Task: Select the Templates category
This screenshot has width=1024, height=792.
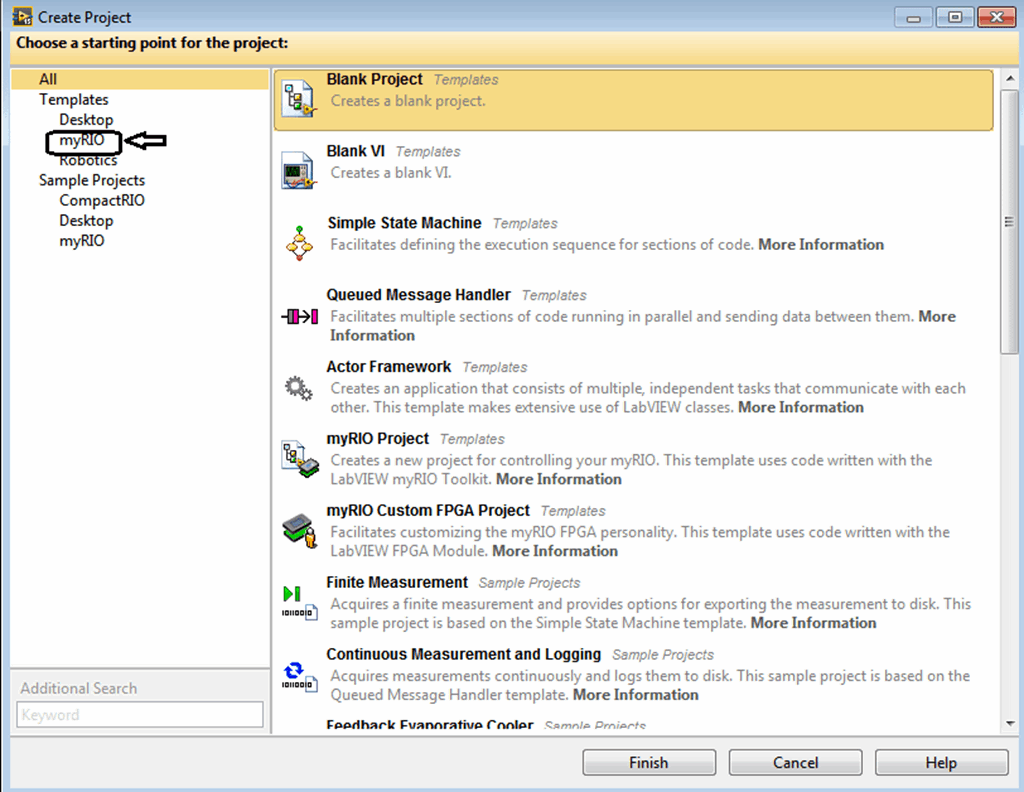Action: pos(74,99)
